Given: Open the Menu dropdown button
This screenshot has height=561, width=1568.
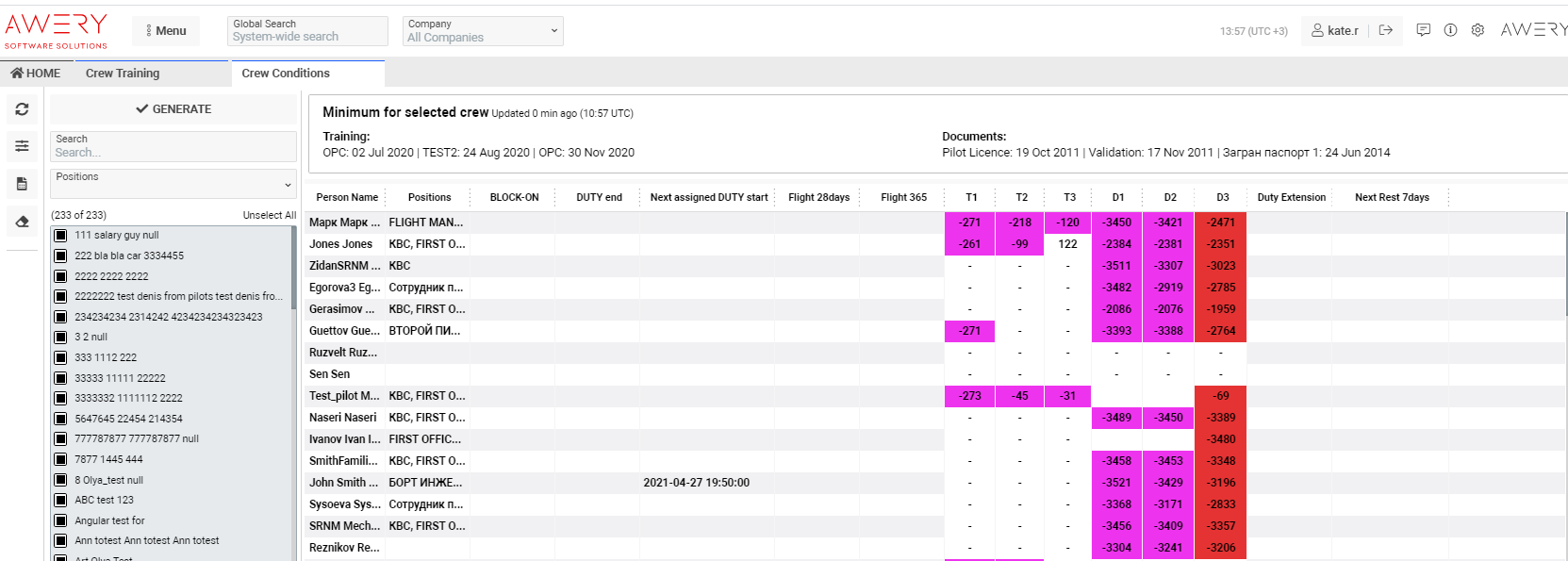Looking at the screenshot, I should coord(166,31).
